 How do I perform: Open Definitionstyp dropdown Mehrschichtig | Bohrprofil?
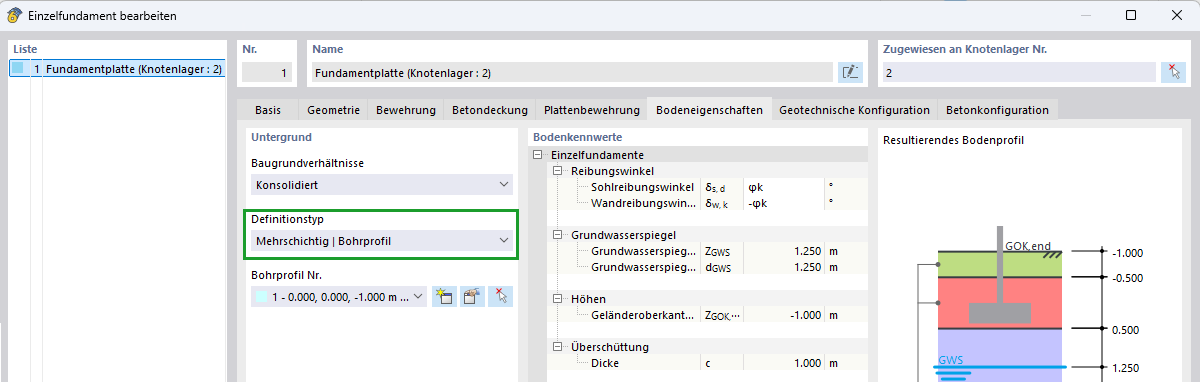[x=381, y=240]
